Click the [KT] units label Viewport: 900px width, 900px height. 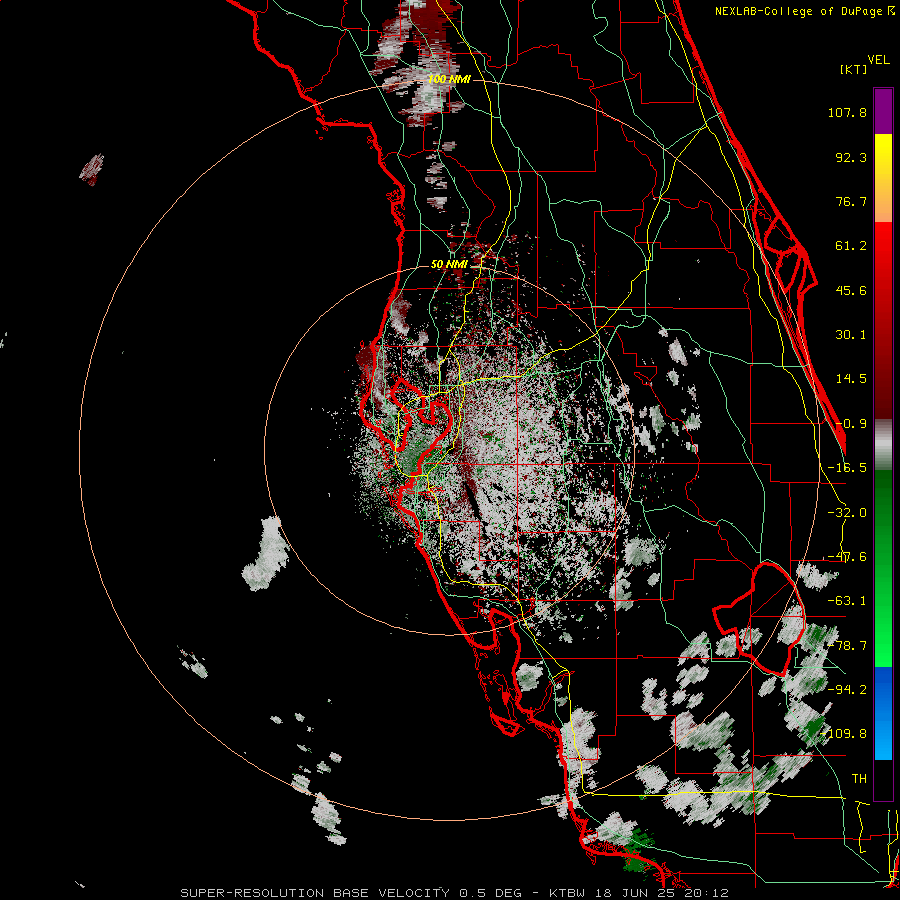click(x=853, y=69)
